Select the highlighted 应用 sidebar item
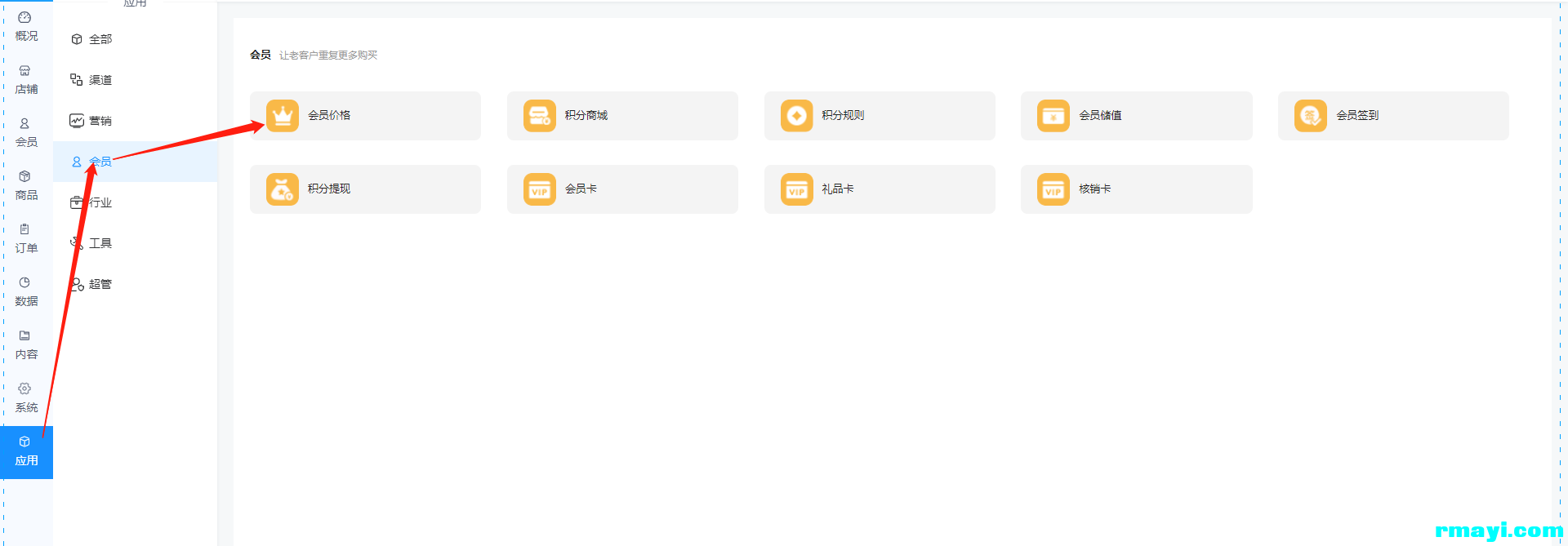This screenshot has width=1568, height=546. coord(26,452)
